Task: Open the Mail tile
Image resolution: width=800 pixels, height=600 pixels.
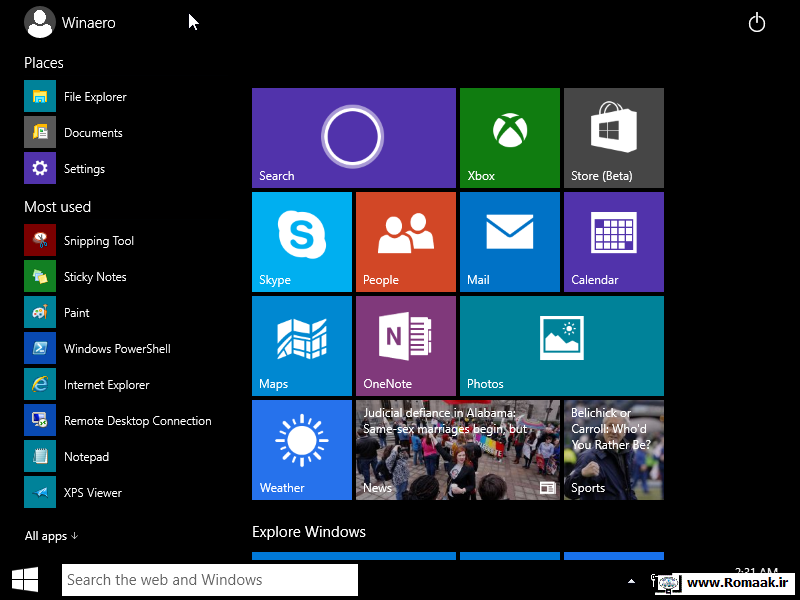Action: click(x=510, y=242)
